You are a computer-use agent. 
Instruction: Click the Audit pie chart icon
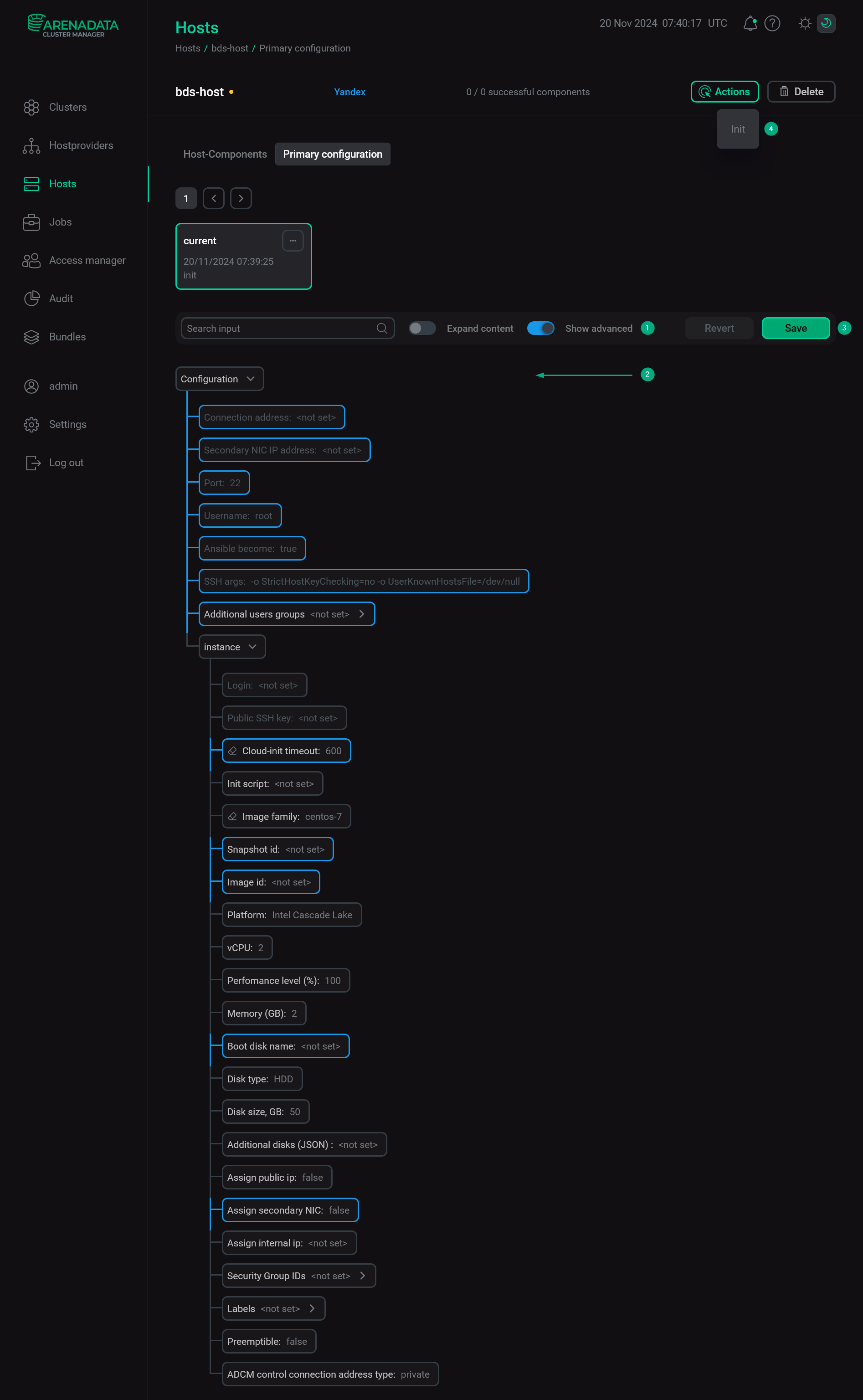[x=31, y=299]
